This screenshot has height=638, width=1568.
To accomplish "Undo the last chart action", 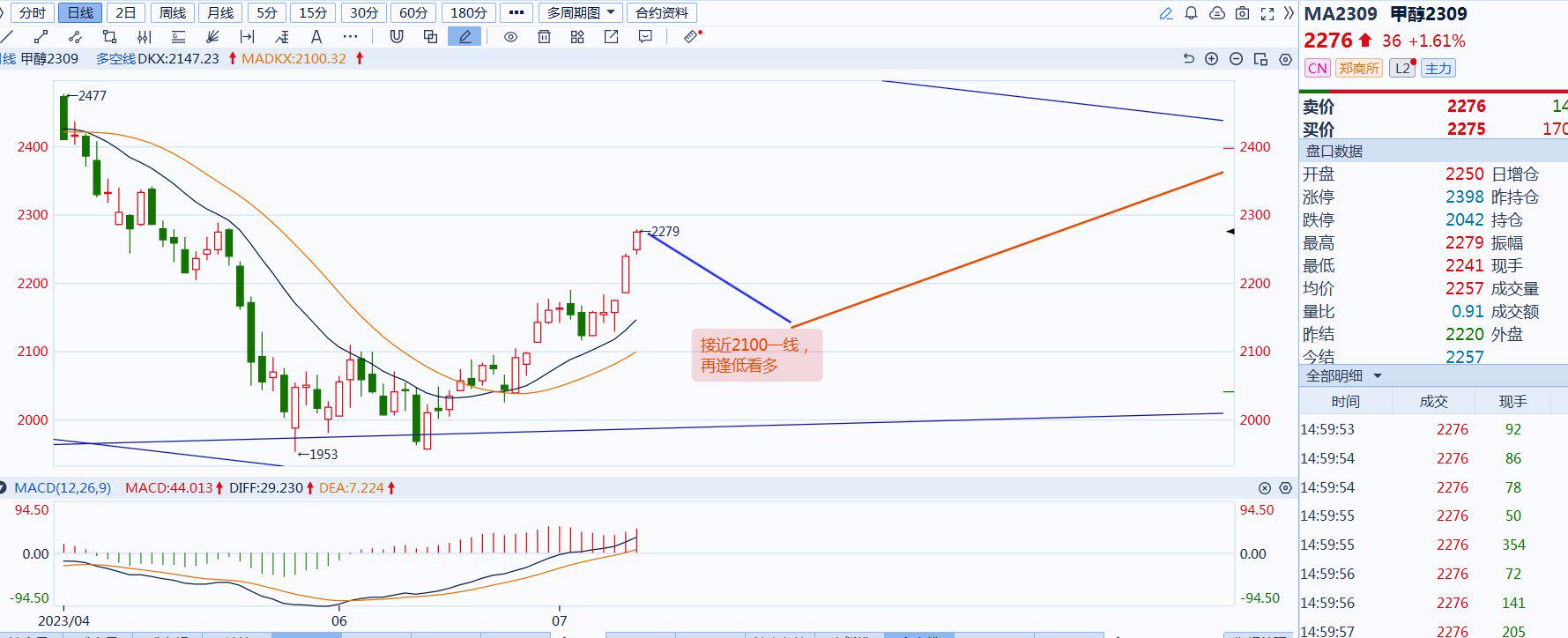I will (x=1187, y=59).
